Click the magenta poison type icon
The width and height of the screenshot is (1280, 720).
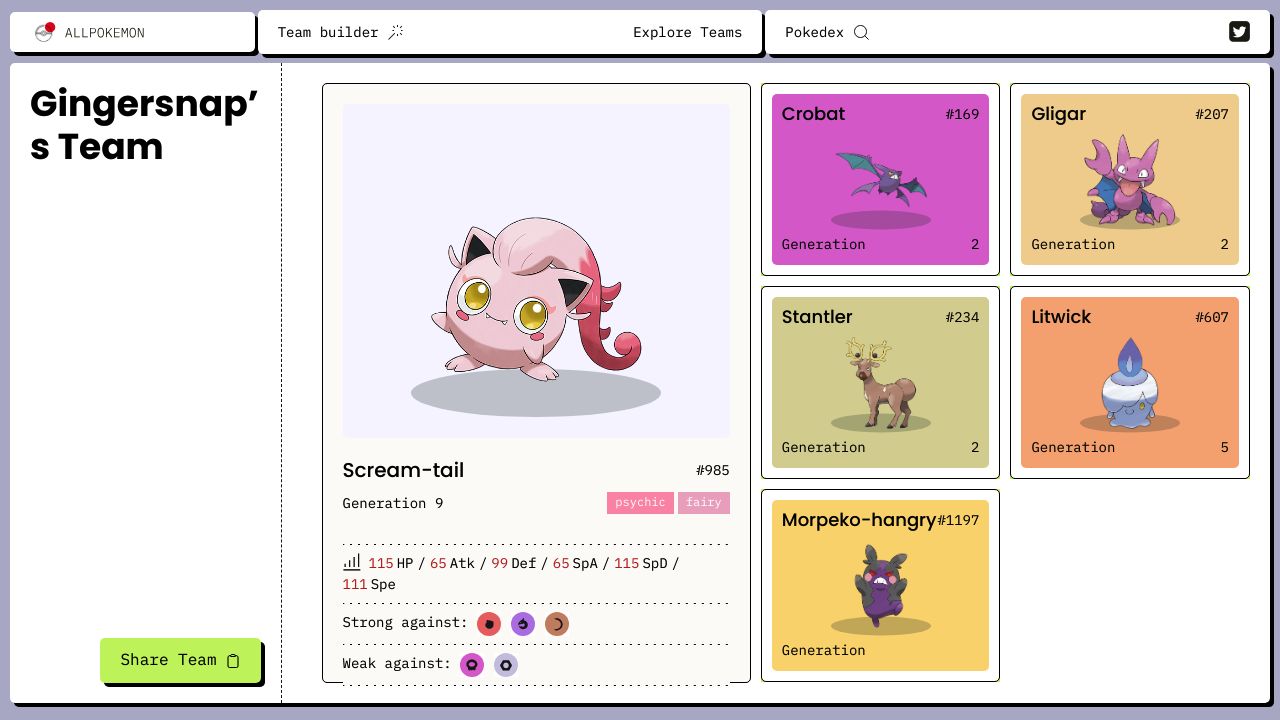[472, 664]
